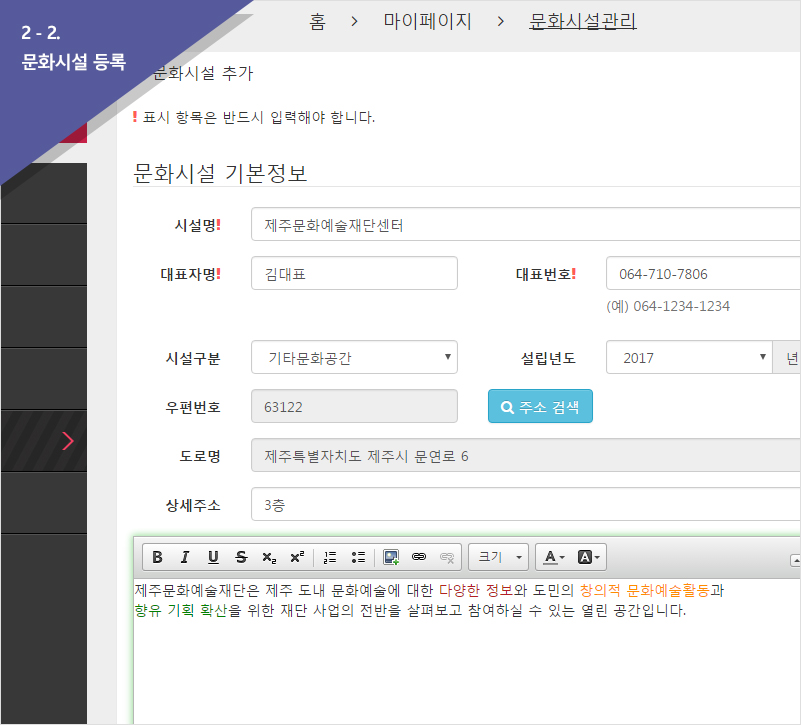Apply underline formatting in the editor
The height and width of the screenshot is (725, 801).
213,557
